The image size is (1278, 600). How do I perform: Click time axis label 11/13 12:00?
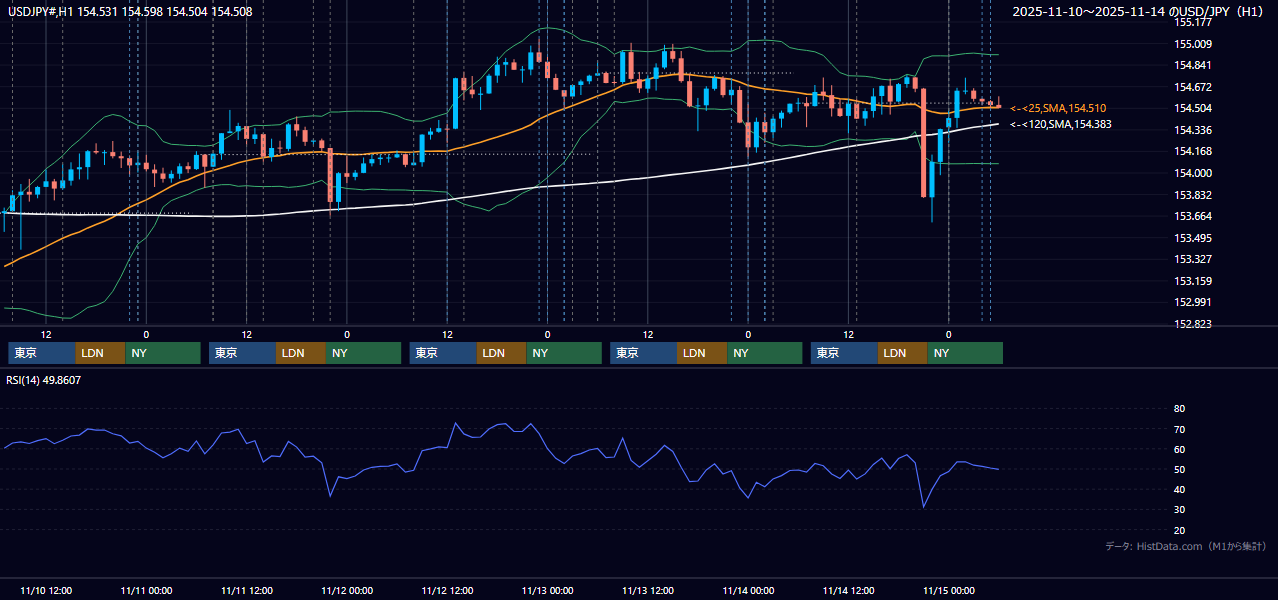(648, 590)
